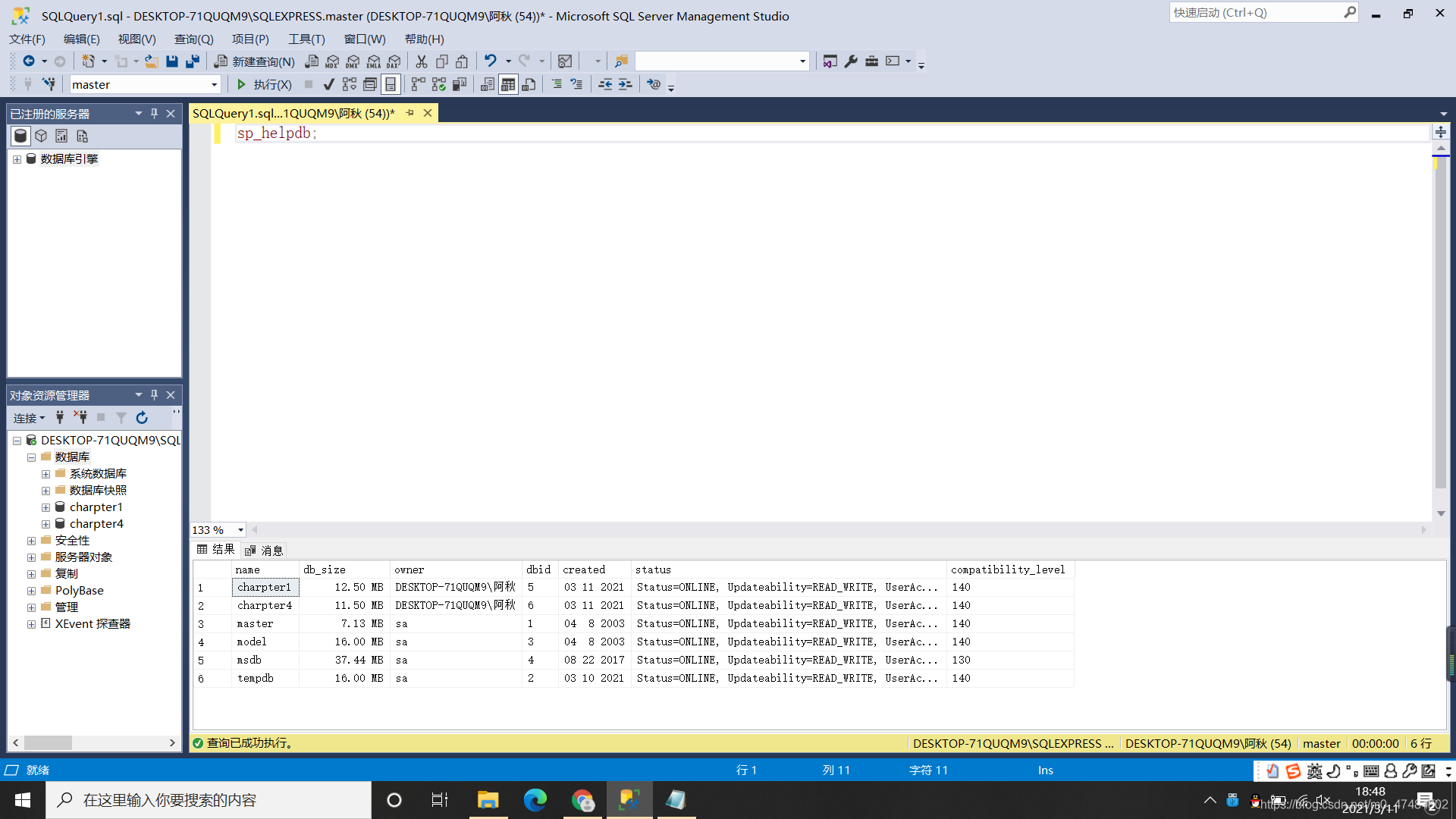Collapse the 数据库 folder
The width and height of the screenshot is (1456, 819).
point(31,457)
